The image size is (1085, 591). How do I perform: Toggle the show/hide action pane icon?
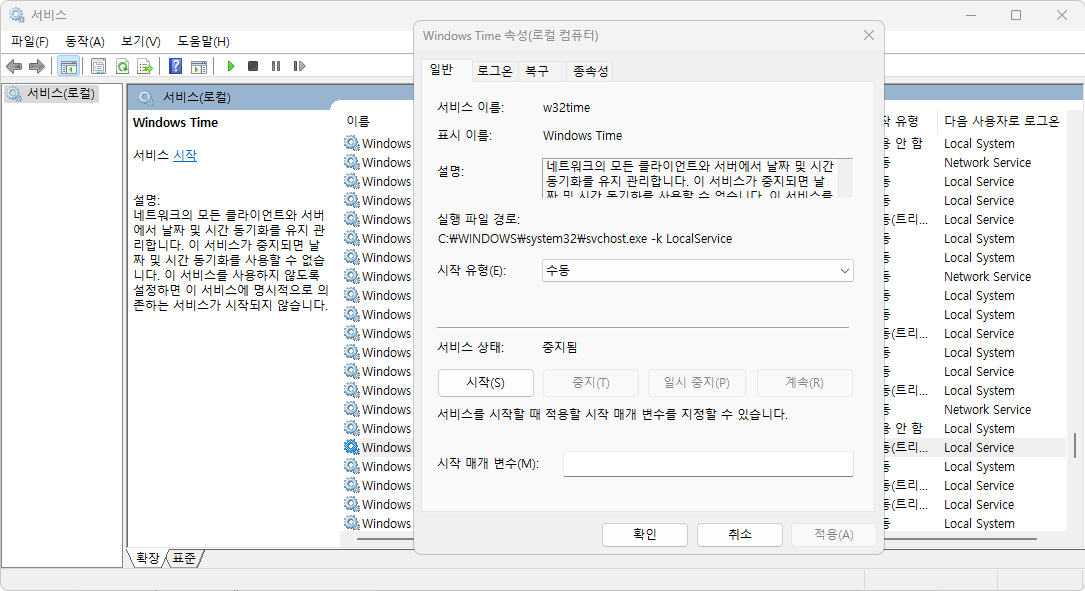pyautogui.click(x=199, y=66)
